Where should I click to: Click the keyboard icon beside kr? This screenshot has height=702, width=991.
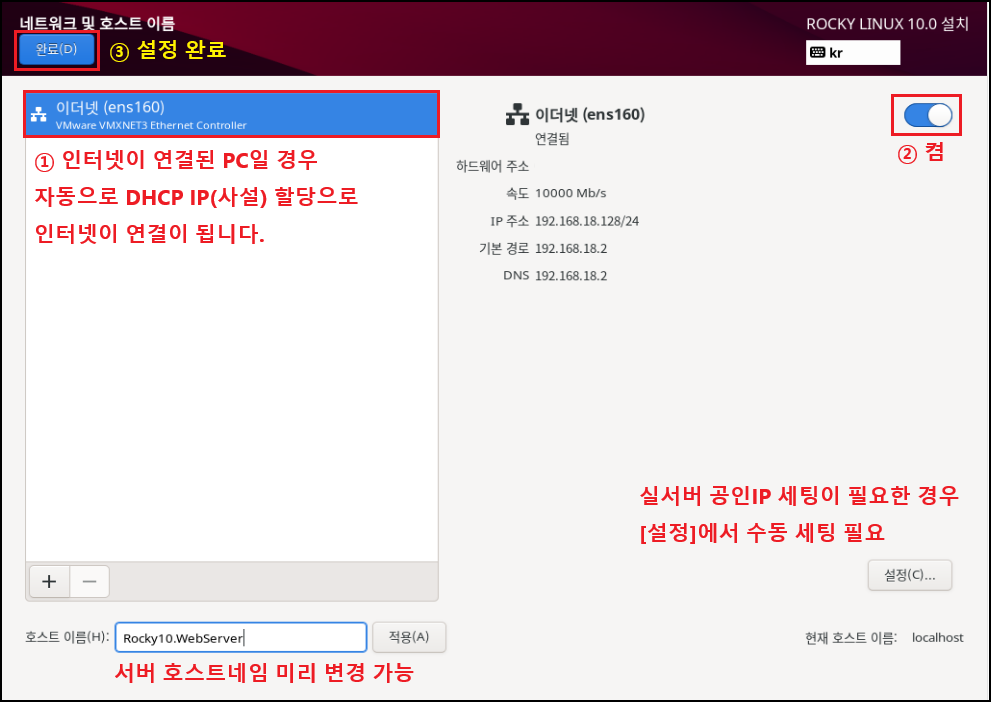(818, 52)
